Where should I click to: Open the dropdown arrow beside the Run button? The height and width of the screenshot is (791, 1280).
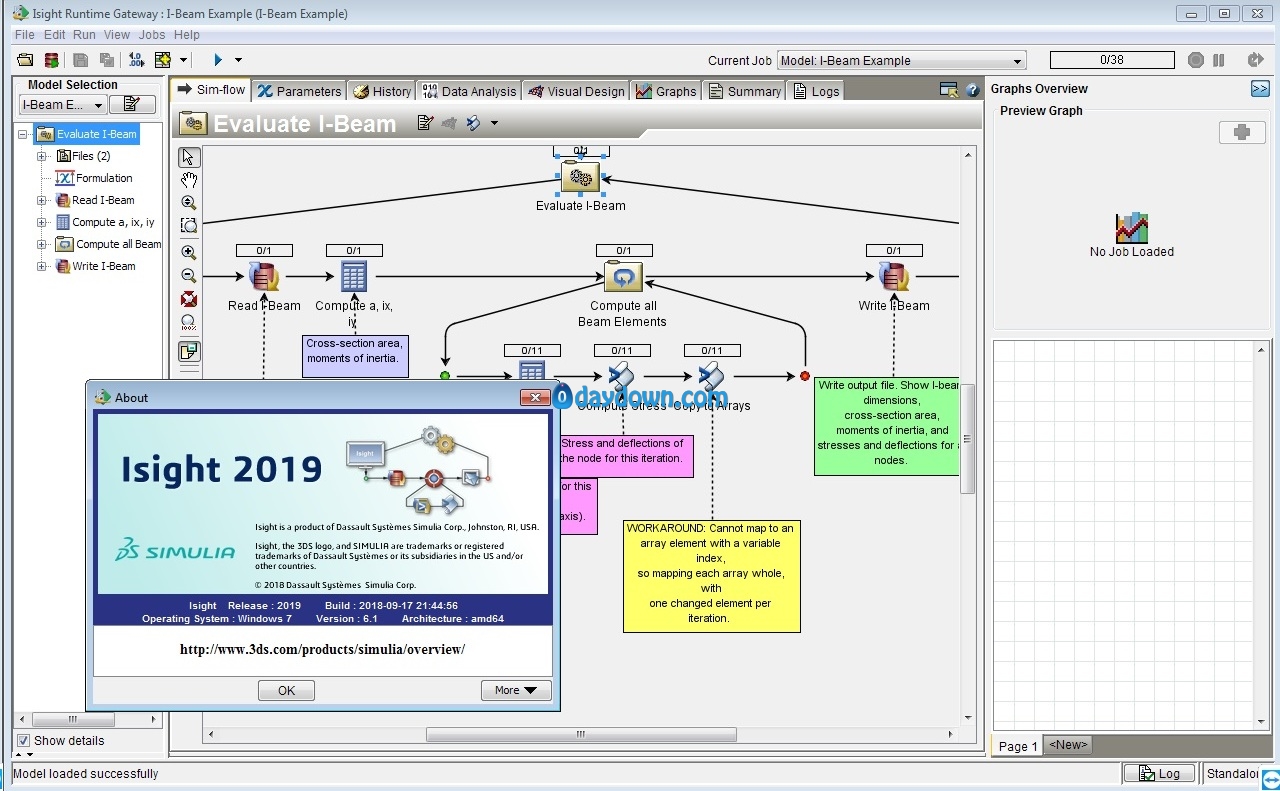[x=238, y=60]
